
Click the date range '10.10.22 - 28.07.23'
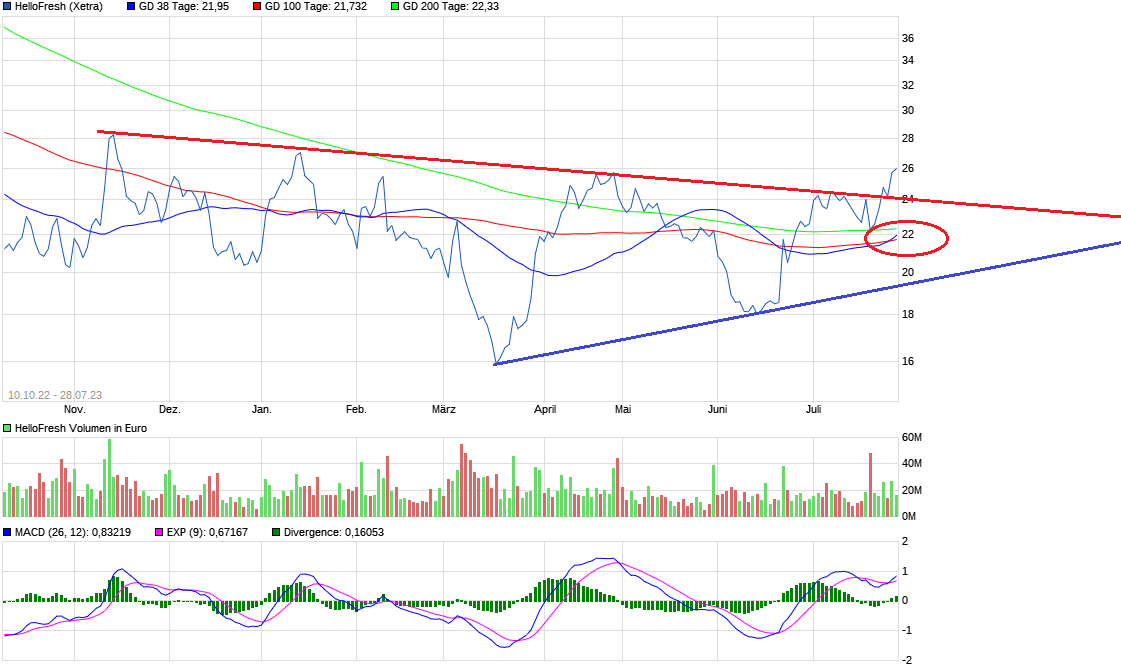[x=55, y=395]
